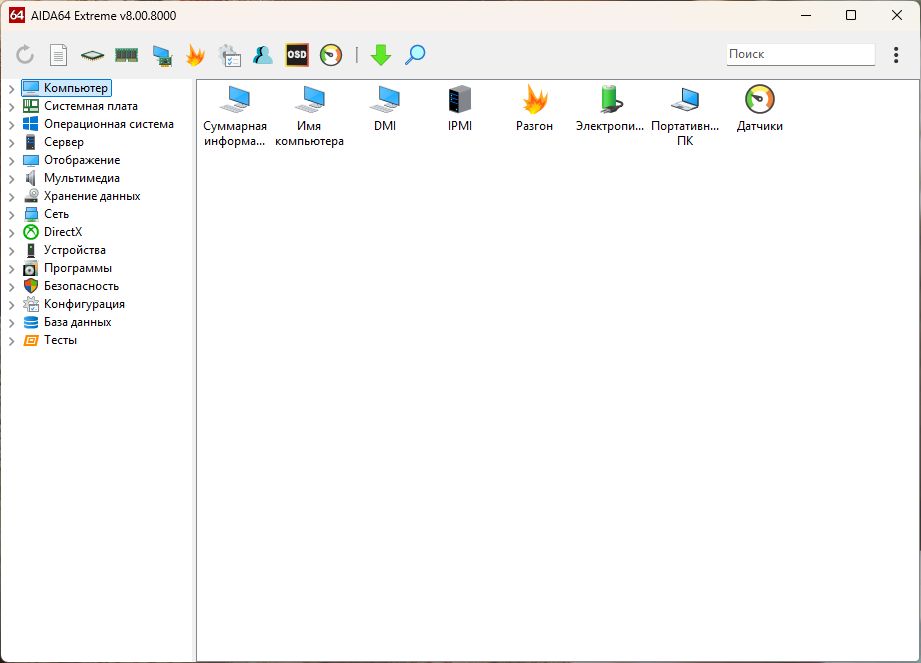Expand the База данных tree node
921x663 pixels.
tap(11, 323)
